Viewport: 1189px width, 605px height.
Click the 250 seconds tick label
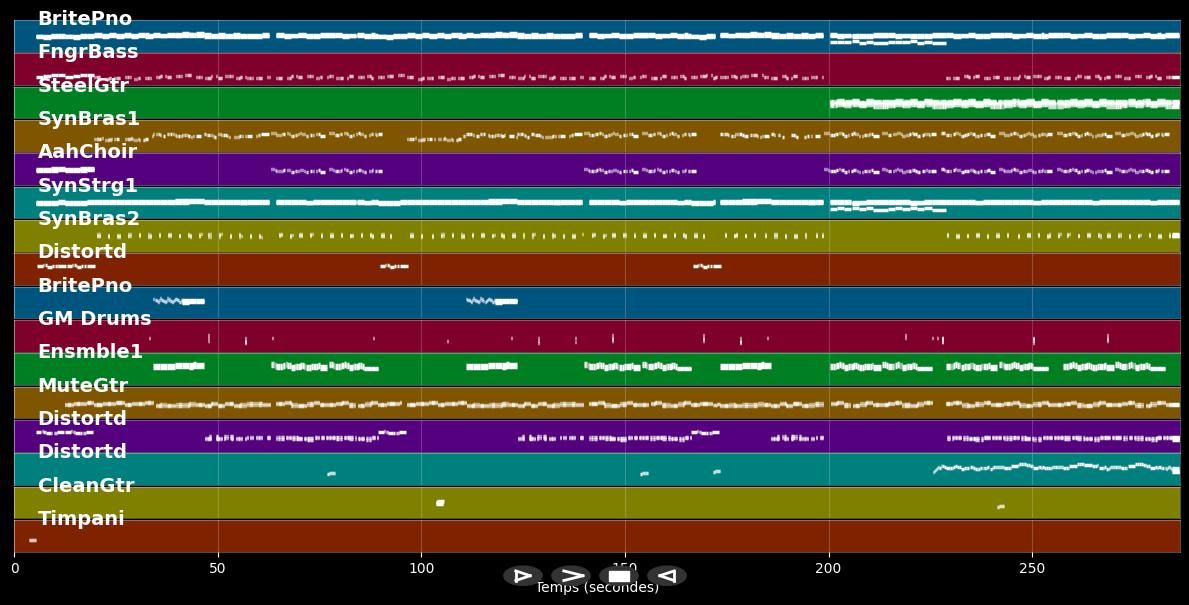point(1032,569)
